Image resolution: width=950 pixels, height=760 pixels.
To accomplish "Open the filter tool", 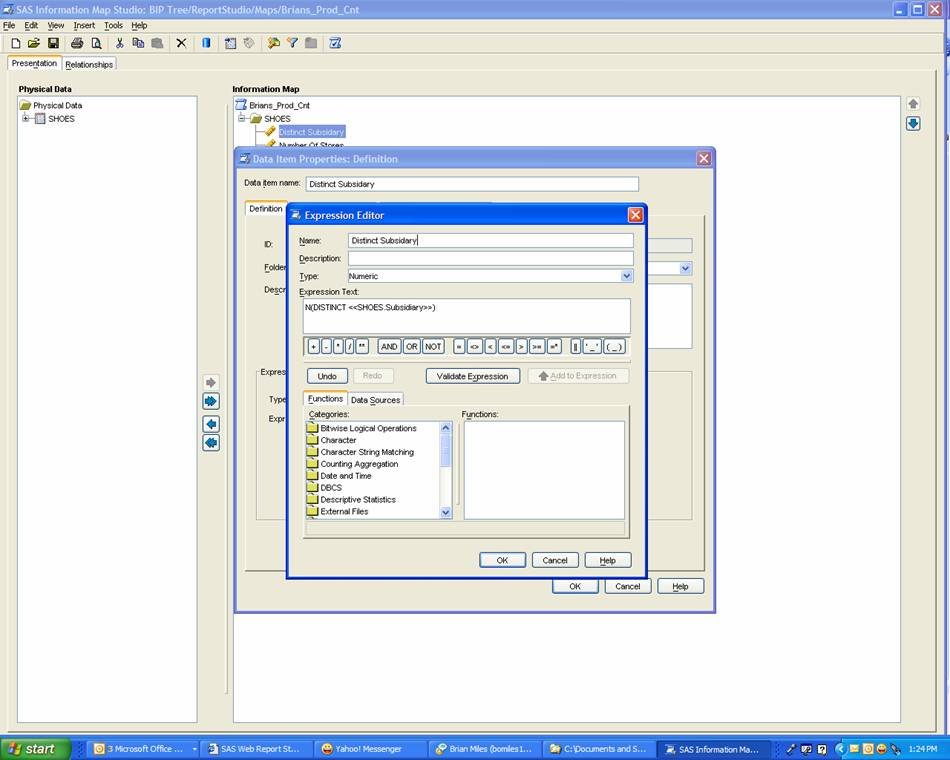I will point(293,43).
